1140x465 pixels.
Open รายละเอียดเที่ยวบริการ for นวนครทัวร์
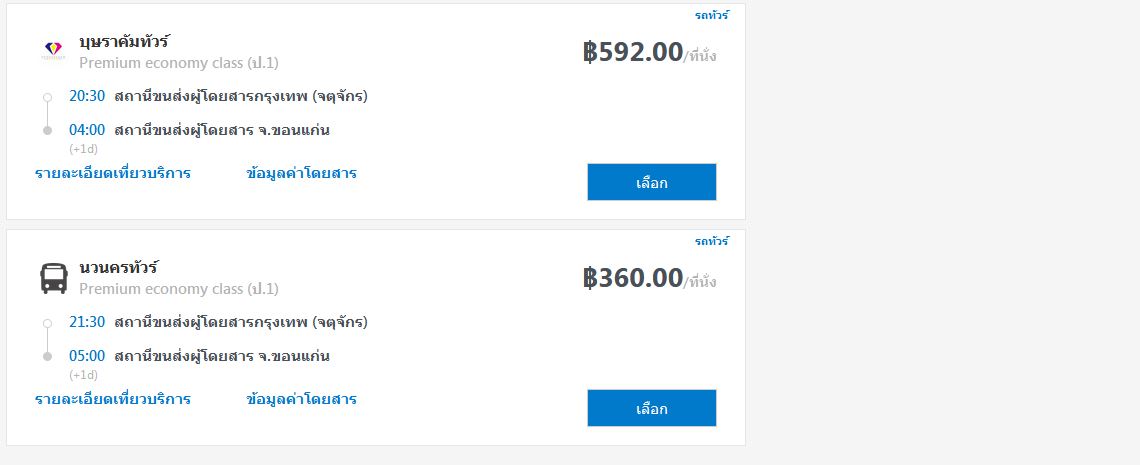pos(113,399)
